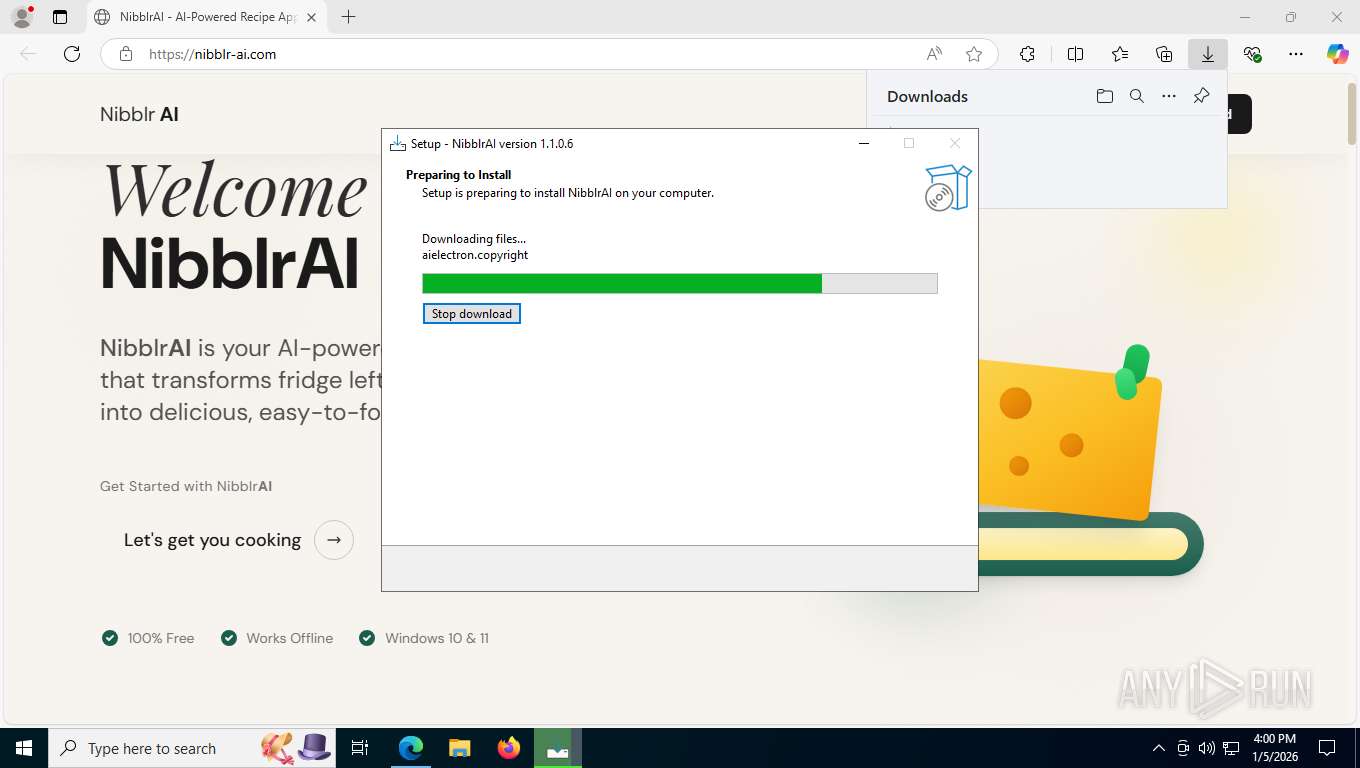Viewport: 1360px width, 768px height.
Task: Close the NibblrAI browser tab
Action: 311,17
